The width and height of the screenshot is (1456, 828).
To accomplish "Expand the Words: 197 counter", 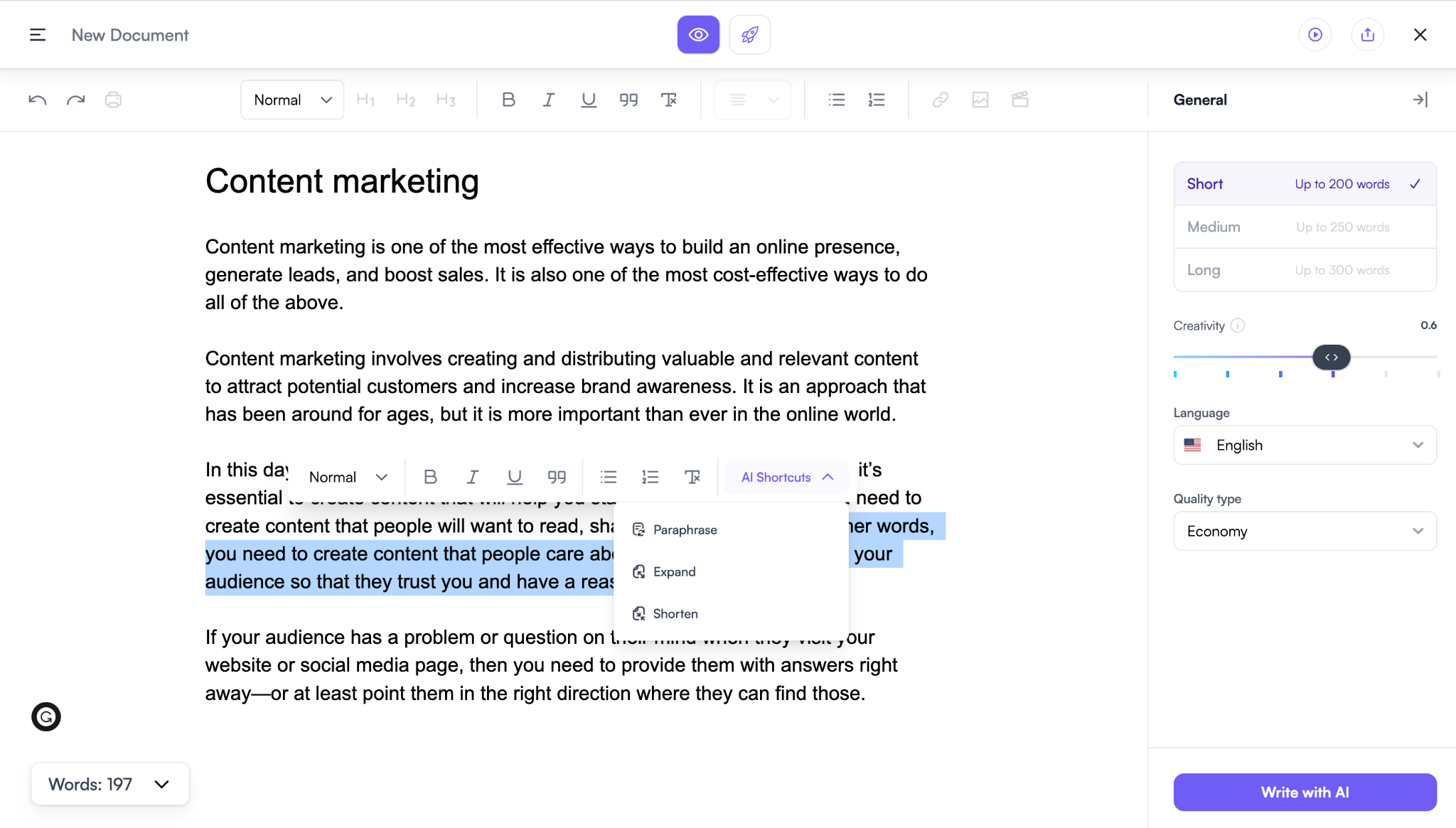I will pyautogui.click(x=110, y=784).
